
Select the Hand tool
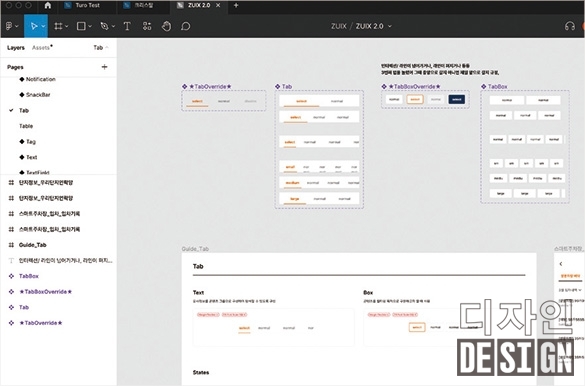click(x=166, y=26)
